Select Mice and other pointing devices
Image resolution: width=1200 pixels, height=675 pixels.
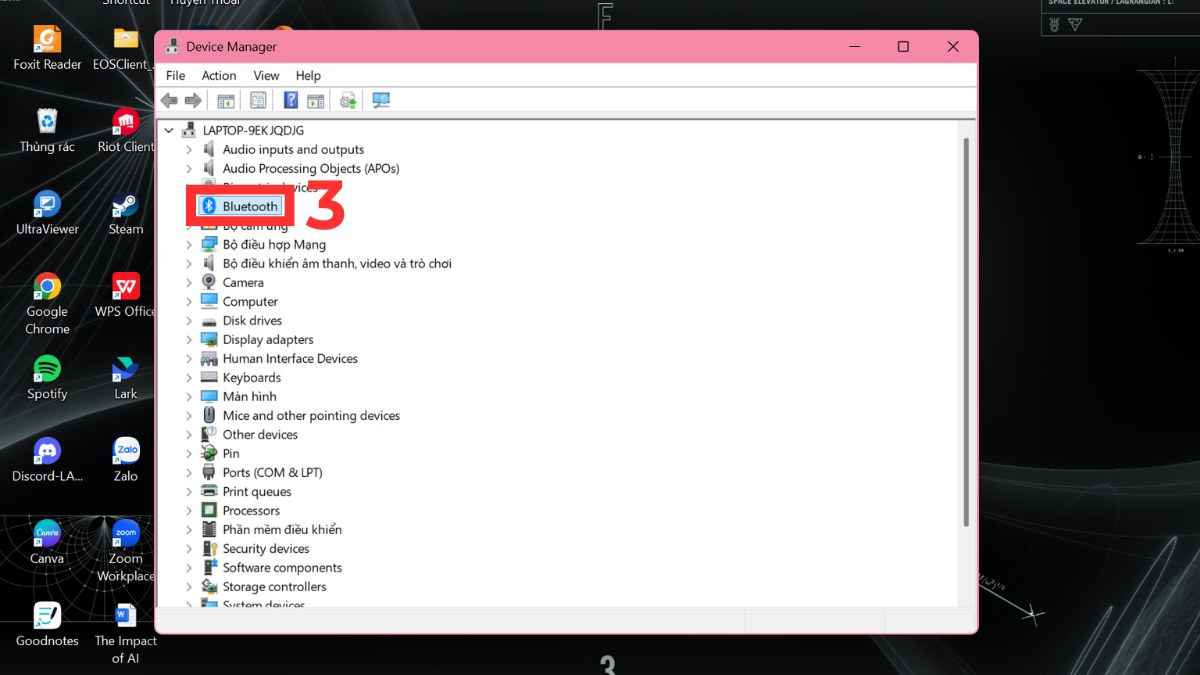pyautogui.click(x=310, y=416)
